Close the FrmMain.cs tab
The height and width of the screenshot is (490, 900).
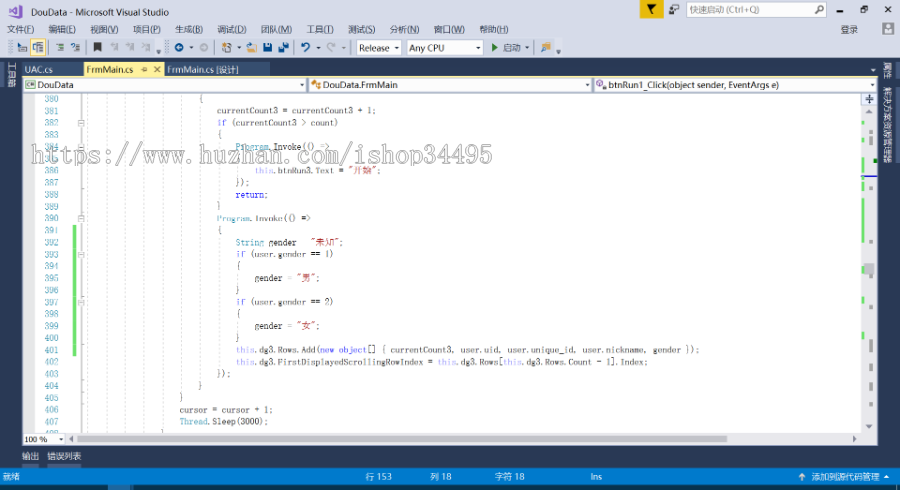point(157,69)
